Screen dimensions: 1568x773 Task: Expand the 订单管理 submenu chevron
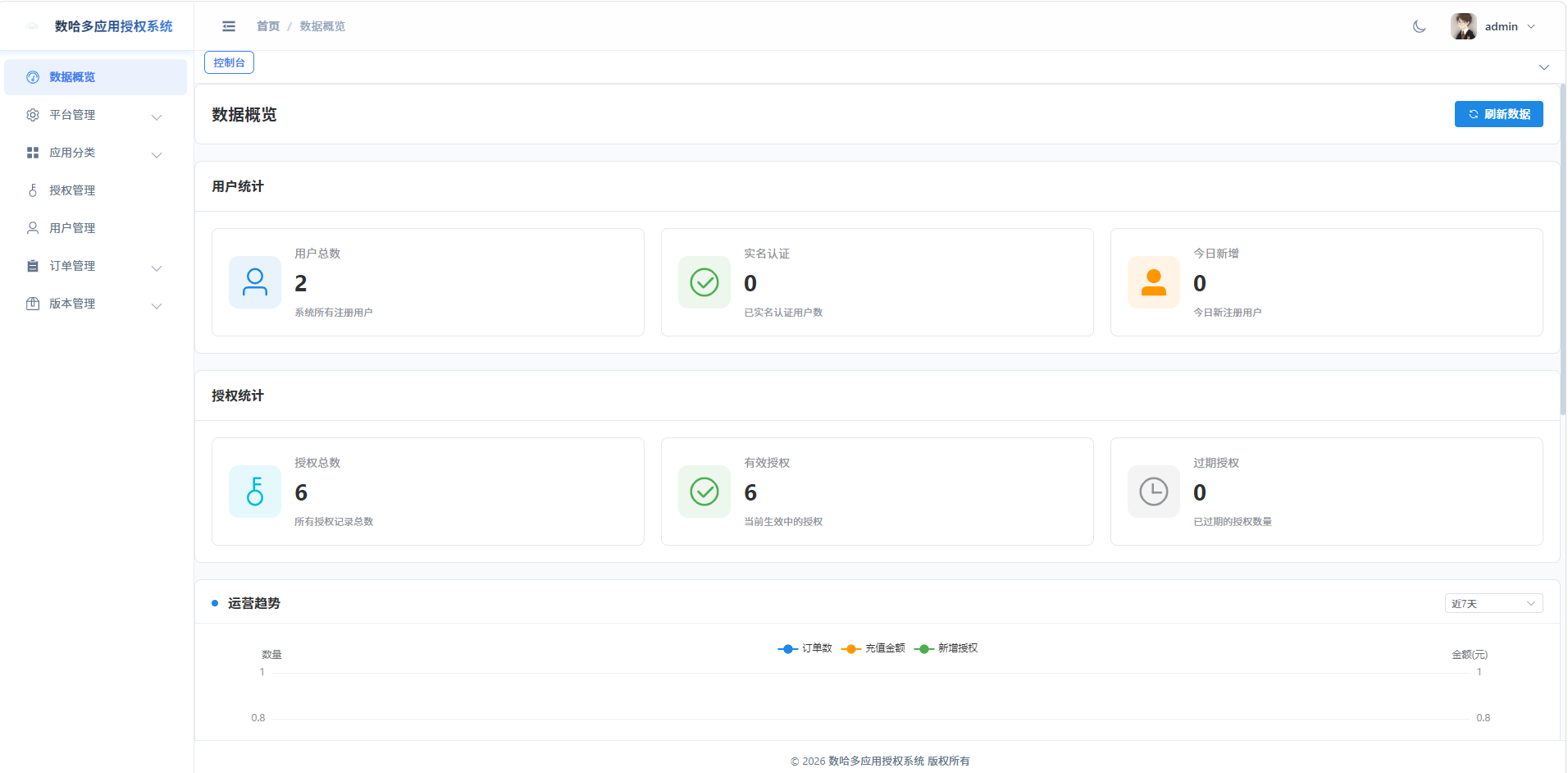click(157, 268)
